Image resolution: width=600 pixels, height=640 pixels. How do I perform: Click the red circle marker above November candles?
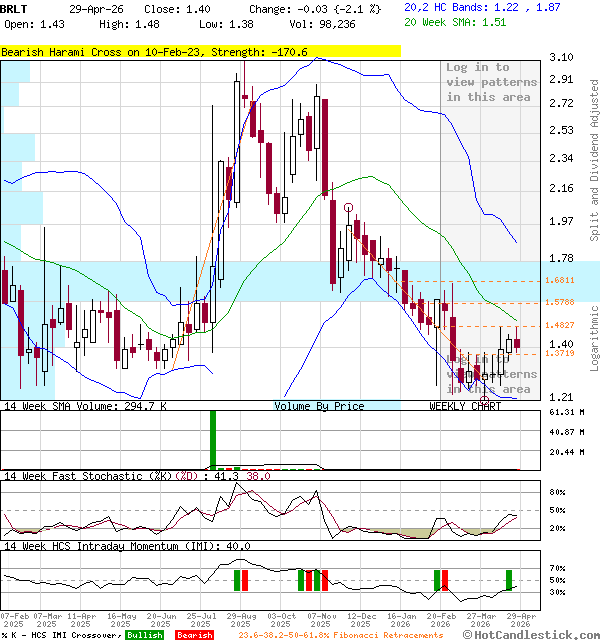tap(349, 207)
